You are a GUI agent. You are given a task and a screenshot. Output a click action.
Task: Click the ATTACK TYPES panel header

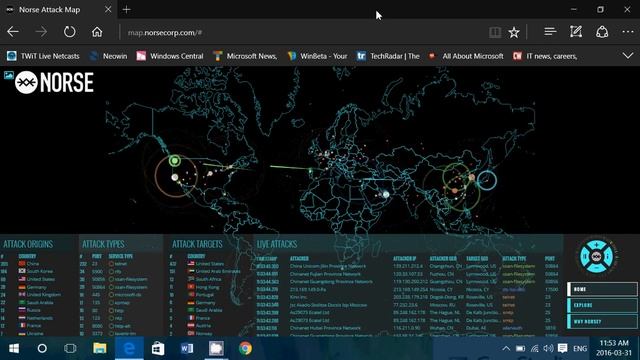point(103,244)
